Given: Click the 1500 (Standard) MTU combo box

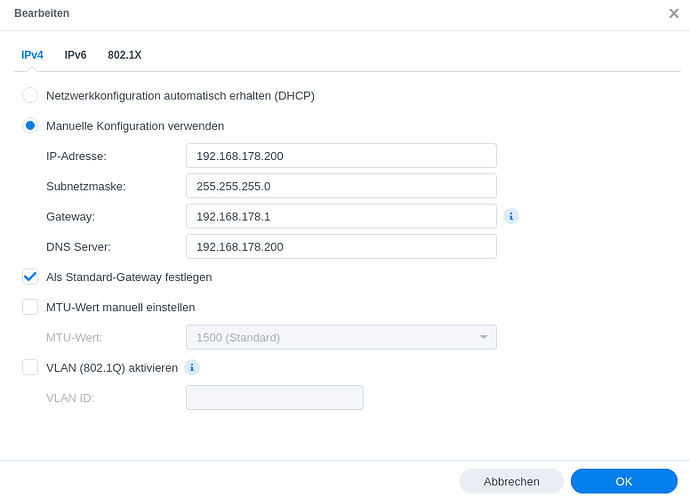Looking at the screenshot, I should click(x=330, y=337).
